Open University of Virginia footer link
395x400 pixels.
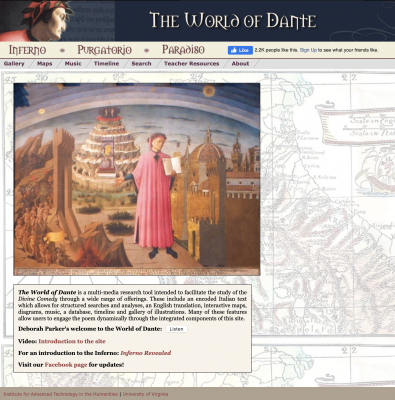pos(145,394)
